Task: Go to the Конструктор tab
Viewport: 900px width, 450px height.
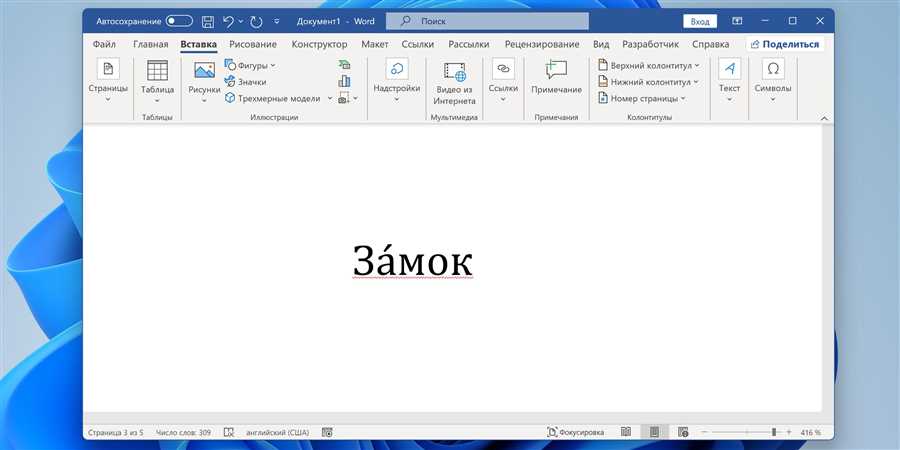Action: (319, 44)
